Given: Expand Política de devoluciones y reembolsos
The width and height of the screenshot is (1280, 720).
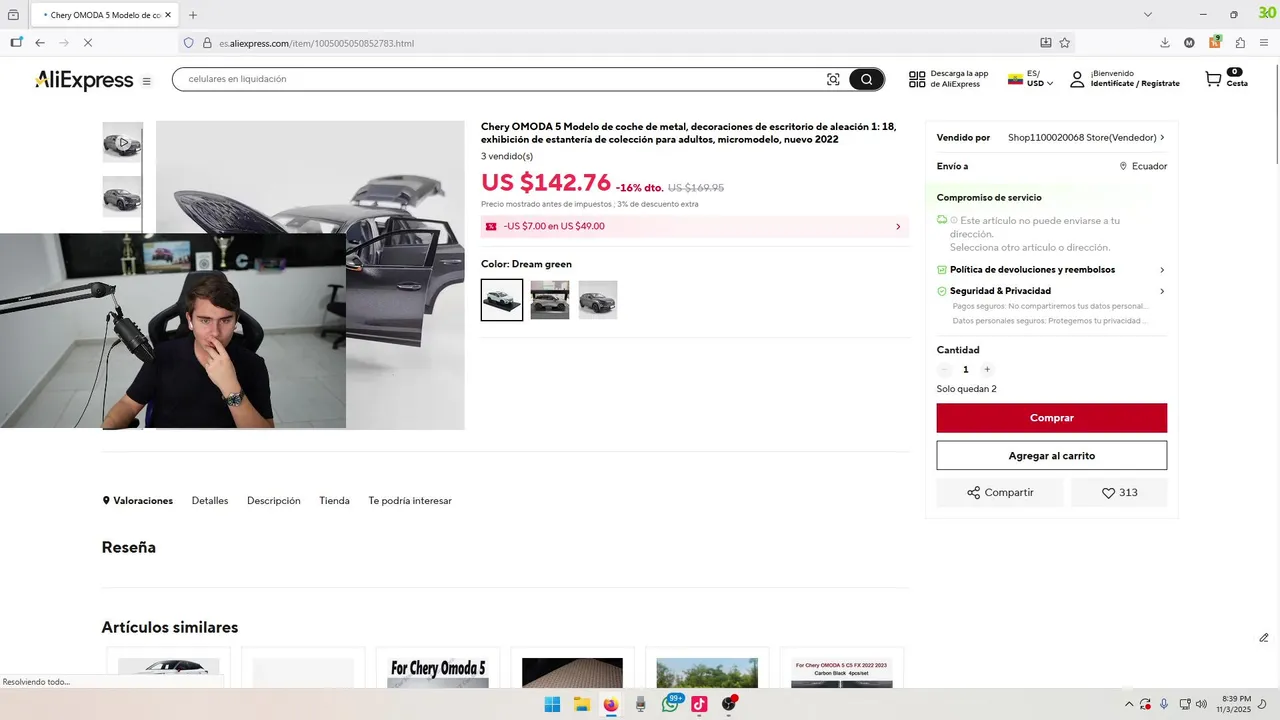Looking at the screenshot, I should point(1051,270).
